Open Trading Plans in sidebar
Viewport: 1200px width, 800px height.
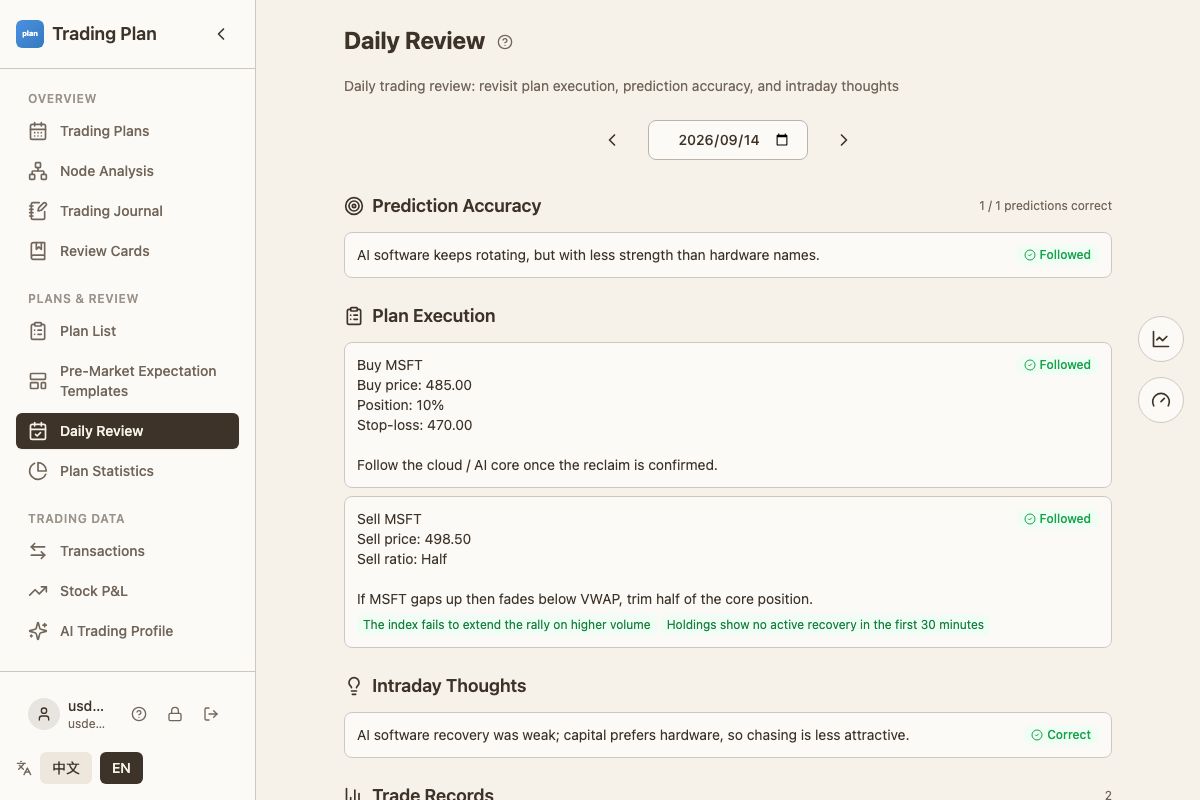[x=127, y=131]
